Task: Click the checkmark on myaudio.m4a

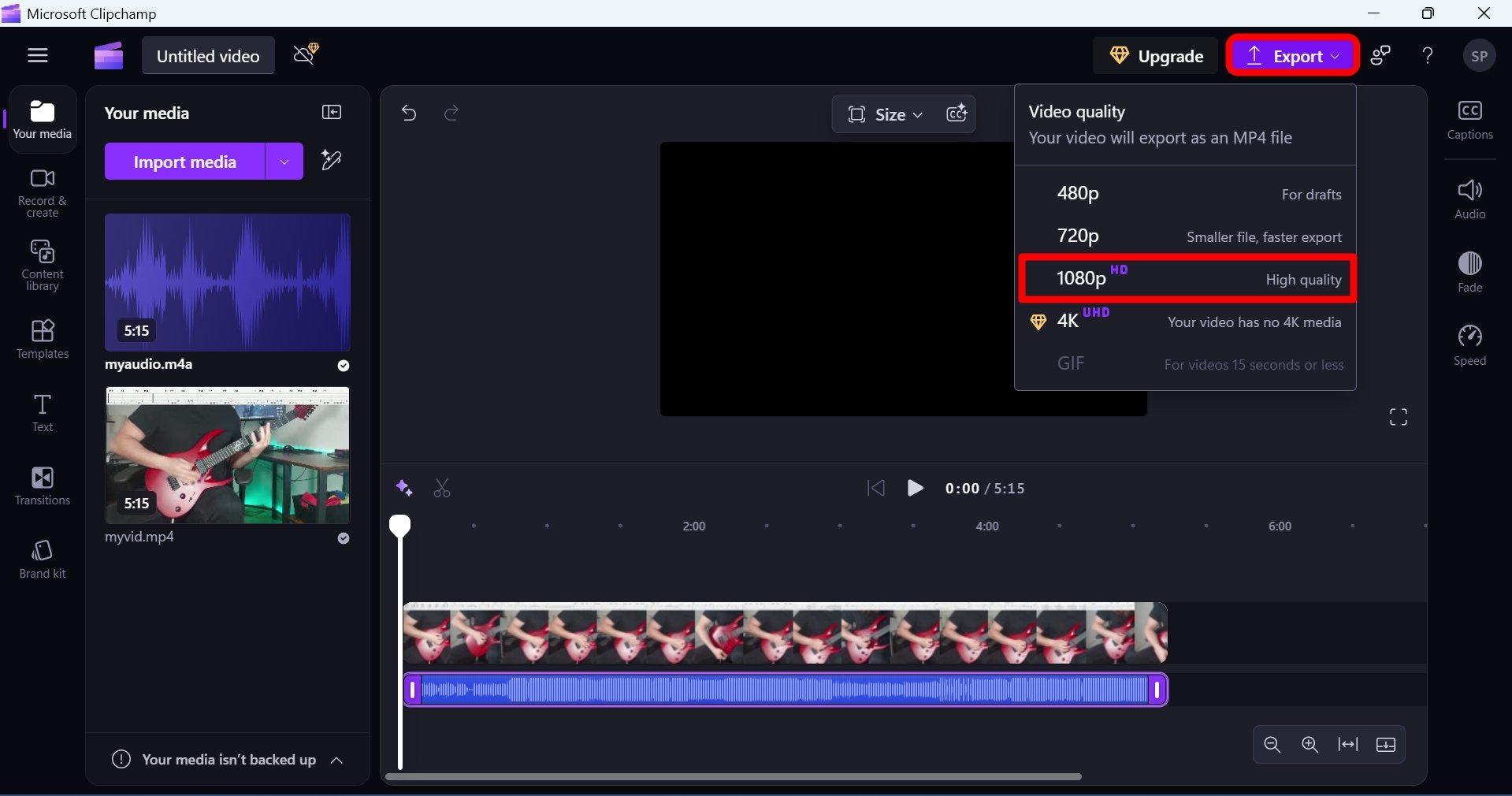Action: [x=344, y=366]
